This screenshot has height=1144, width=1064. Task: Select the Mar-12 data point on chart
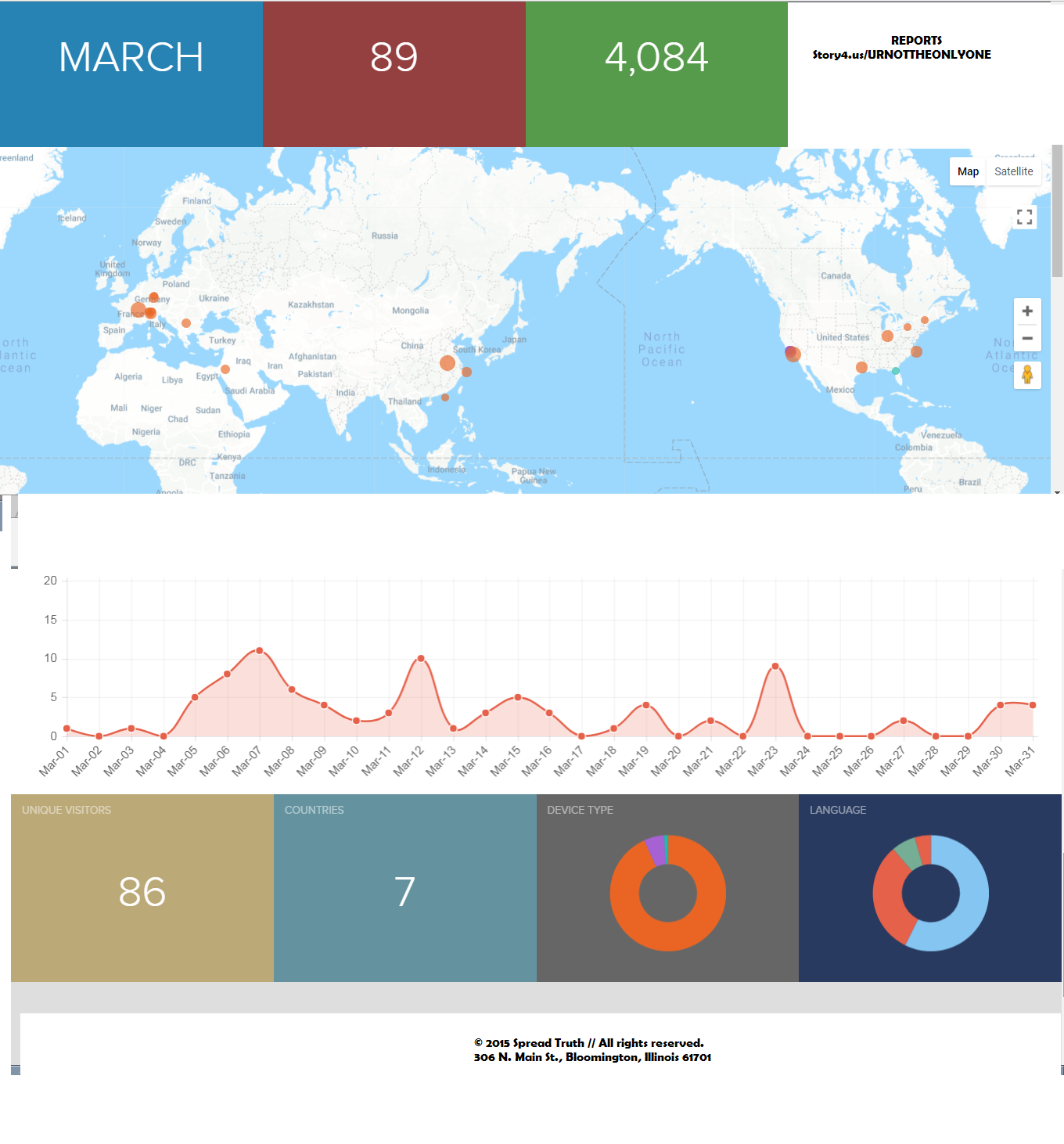point(421,659)
